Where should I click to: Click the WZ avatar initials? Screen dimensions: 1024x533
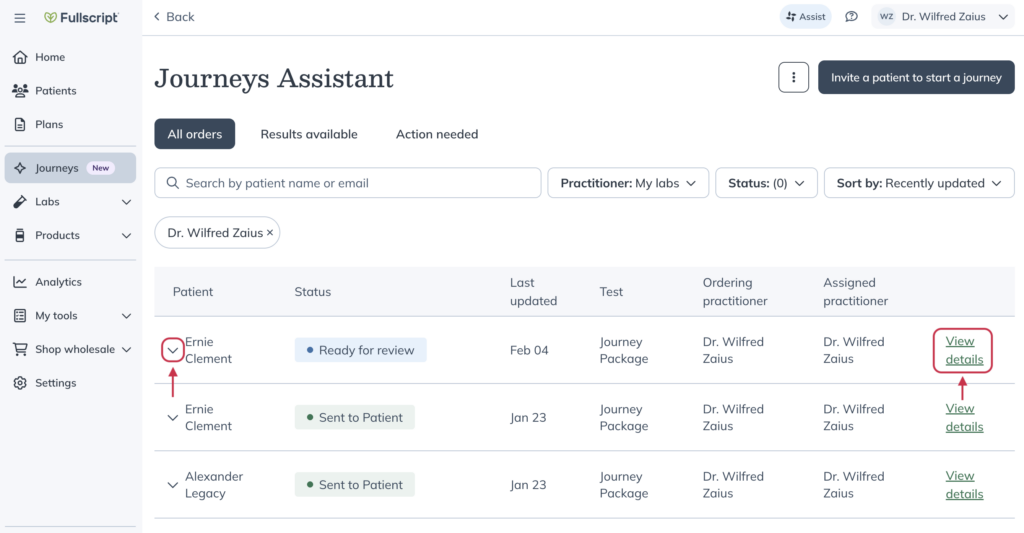pos(886,17)
